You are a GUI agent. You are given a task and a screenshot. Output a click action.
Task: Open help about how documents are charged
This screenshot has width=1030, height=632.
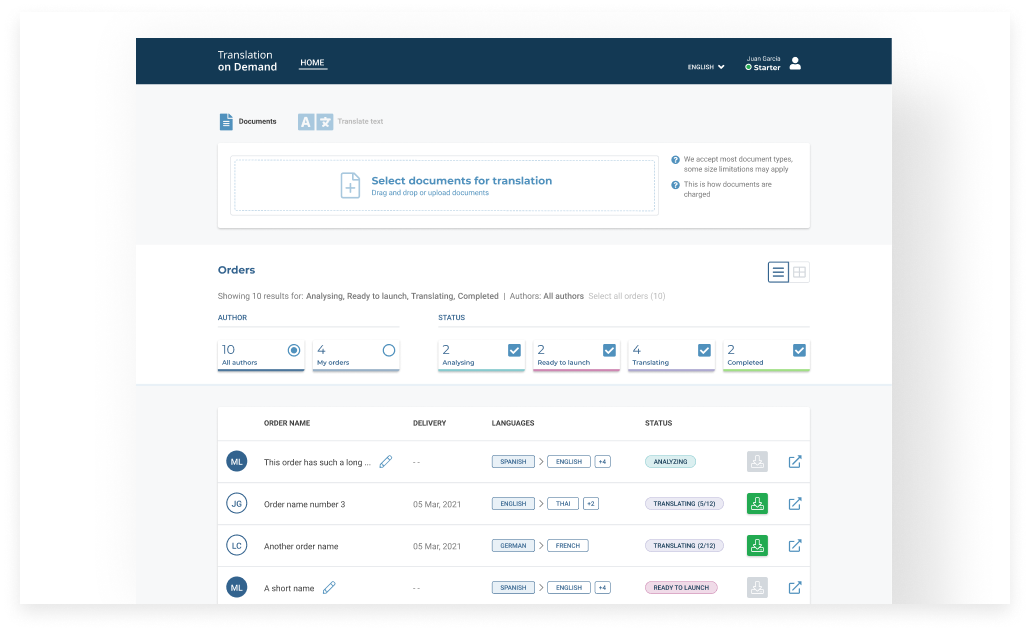(675, 185)
